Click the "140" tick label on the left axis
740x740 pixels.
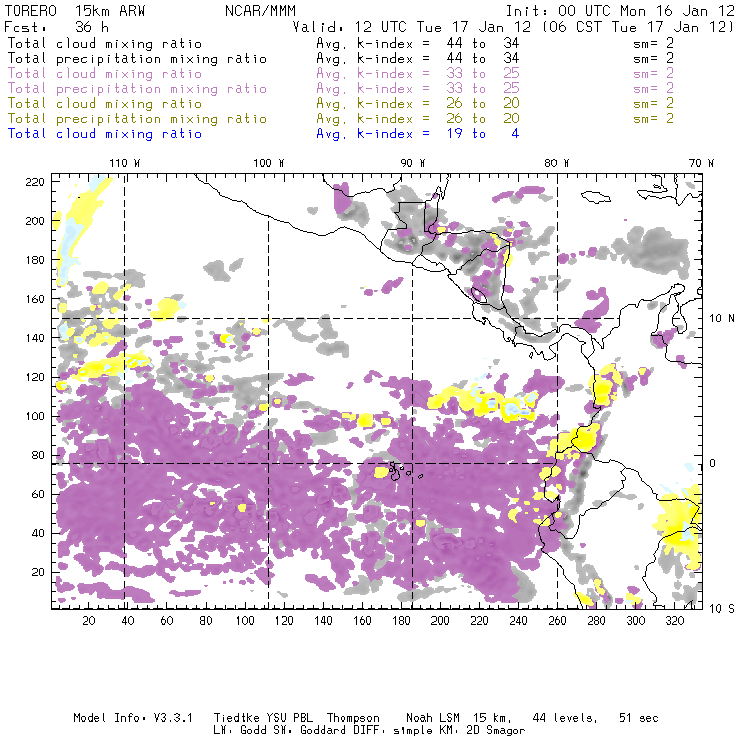35,338
